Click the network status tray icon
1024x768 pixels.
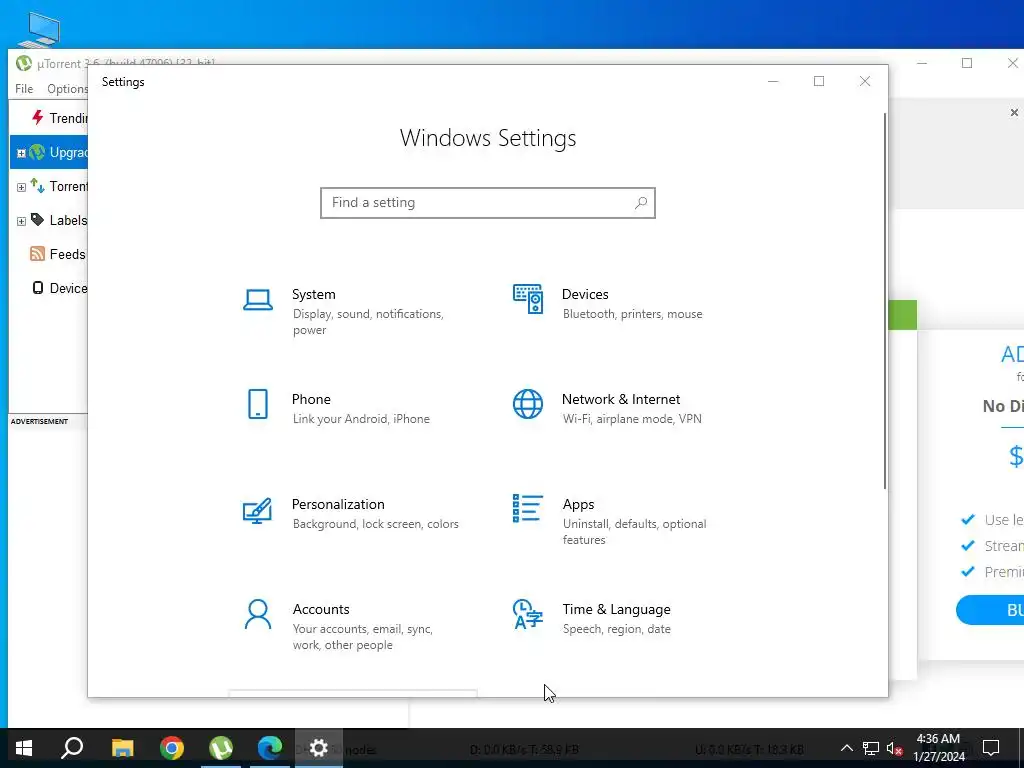[x=871, y=748]
